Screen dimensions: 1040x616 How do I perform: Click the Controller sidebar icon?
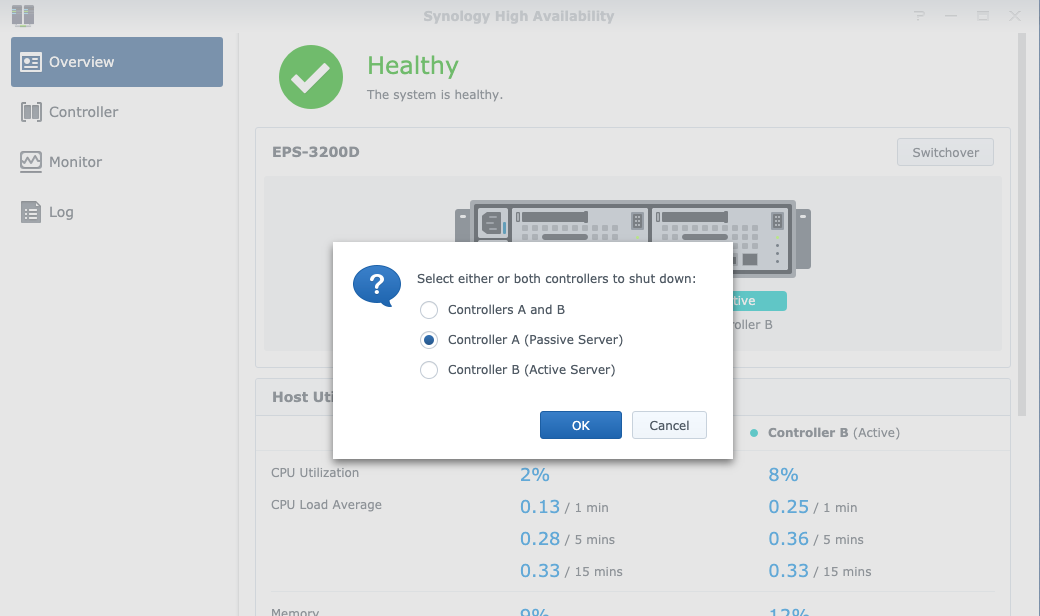[x=31, y=112]
